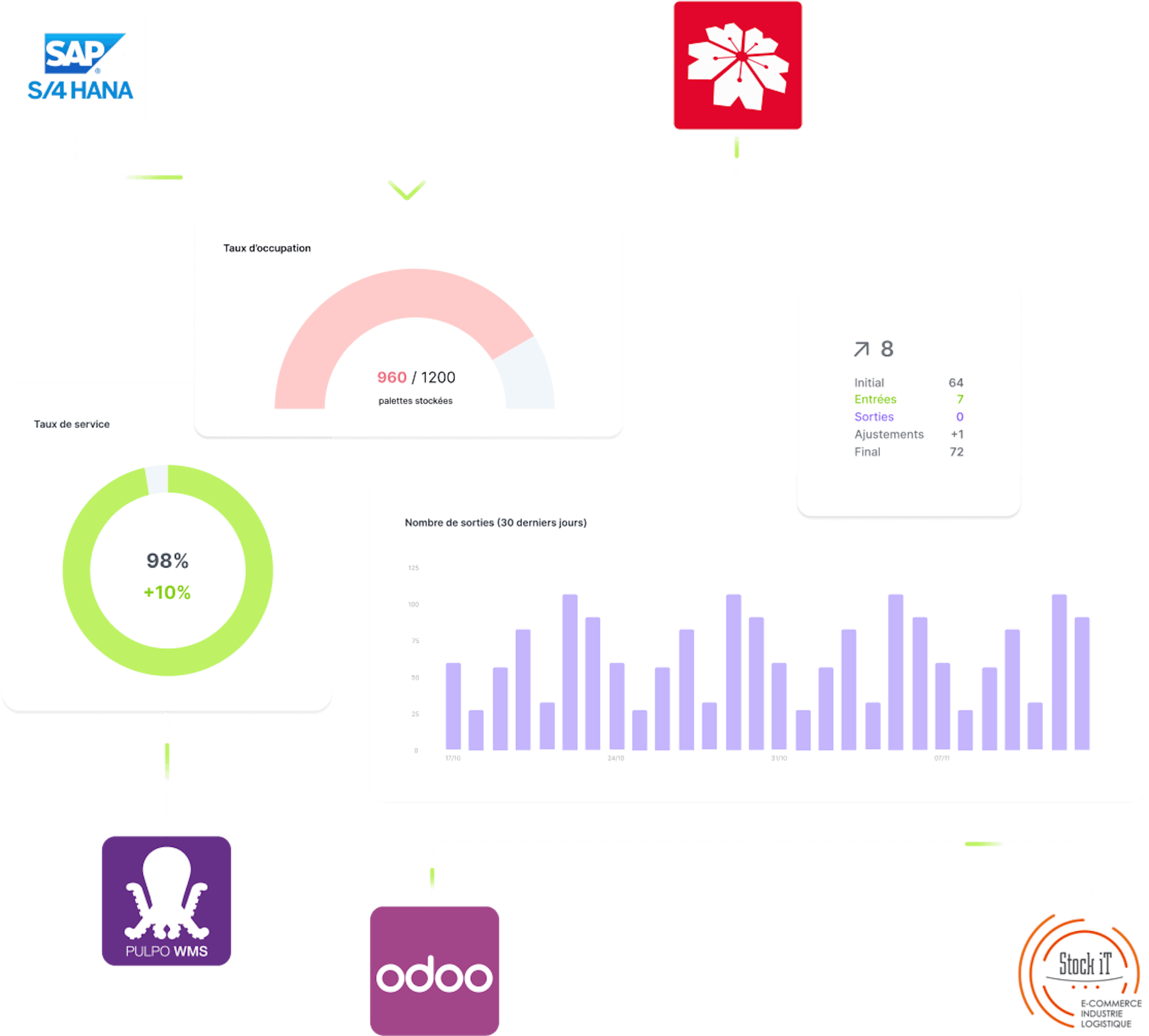Click the +10% green change value

click(x=167, y=593)
